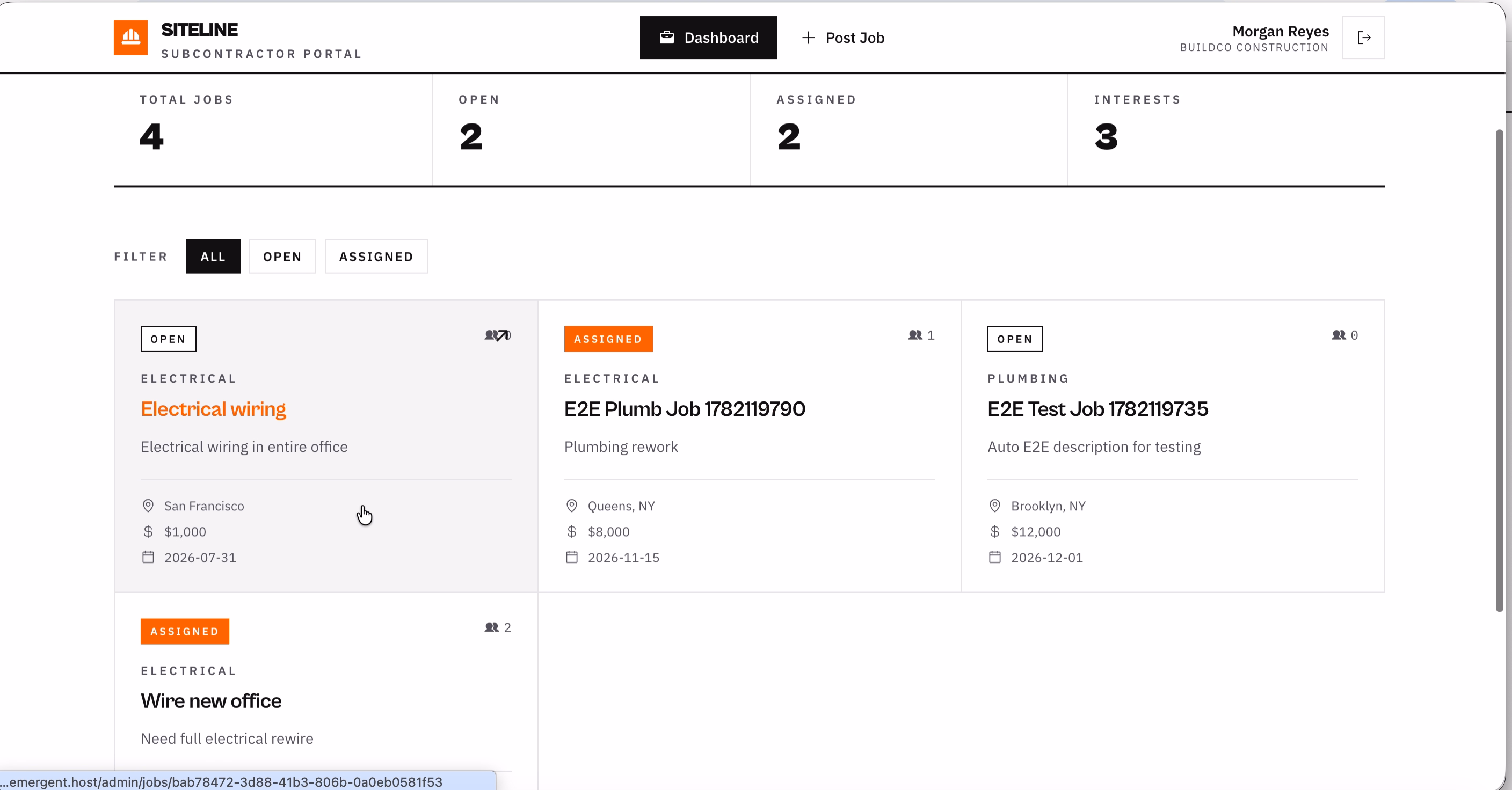Image resolution: width=1512 pixels, height=790 pixels.
Task: Click interest count icon on Electrical wiring card
Action: tap(492, 335)
